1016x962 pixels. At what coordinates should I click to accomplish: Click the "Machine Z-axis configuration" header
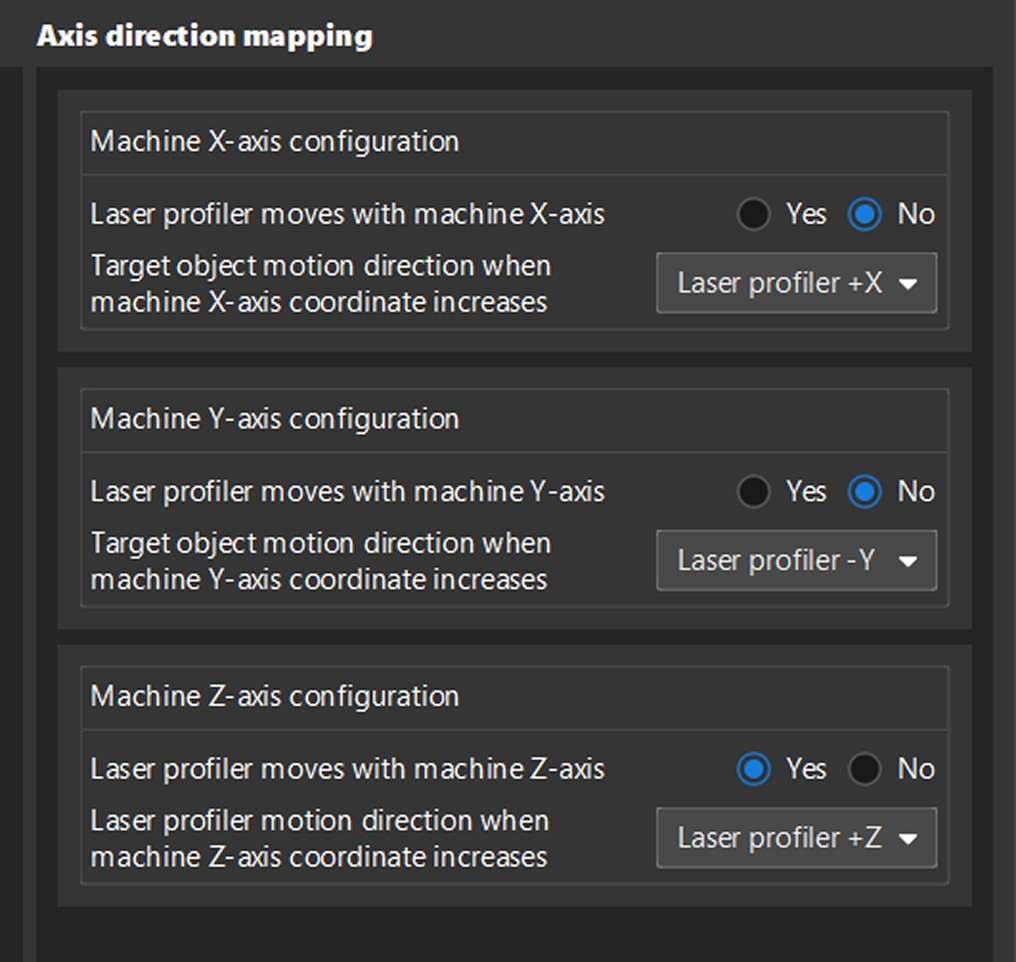click(x=275, y=696)
